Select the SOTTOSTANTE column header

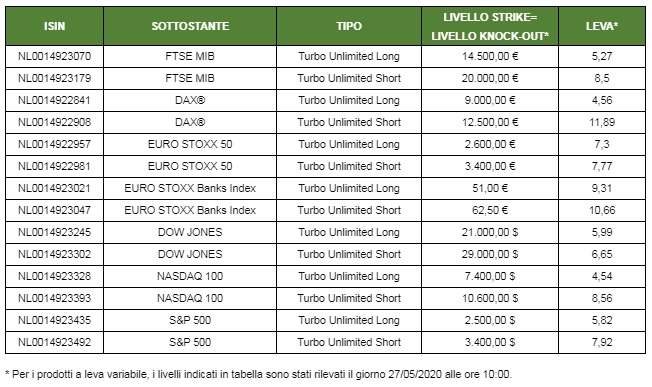[x=190, y=26]
